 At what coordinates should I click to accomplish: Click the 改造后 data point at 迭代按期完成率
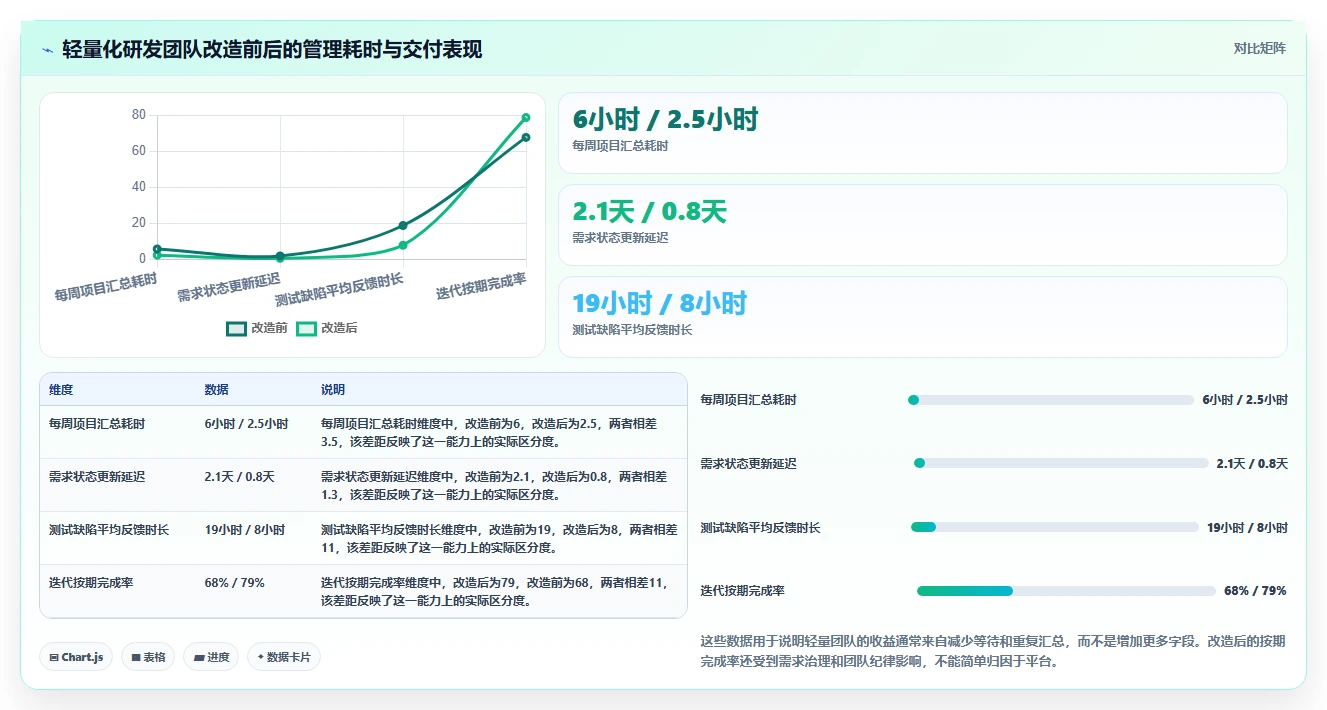pos(526,117)
